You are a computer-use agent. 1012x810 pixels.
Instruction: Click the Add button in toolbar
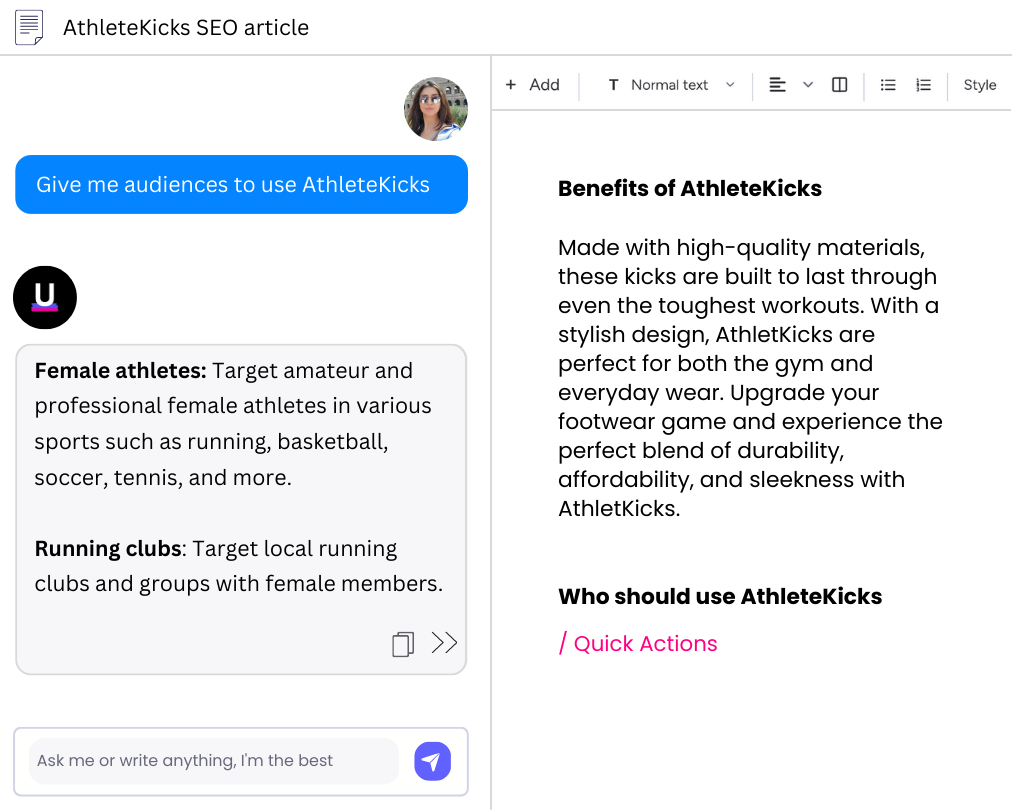click(533, 85)
